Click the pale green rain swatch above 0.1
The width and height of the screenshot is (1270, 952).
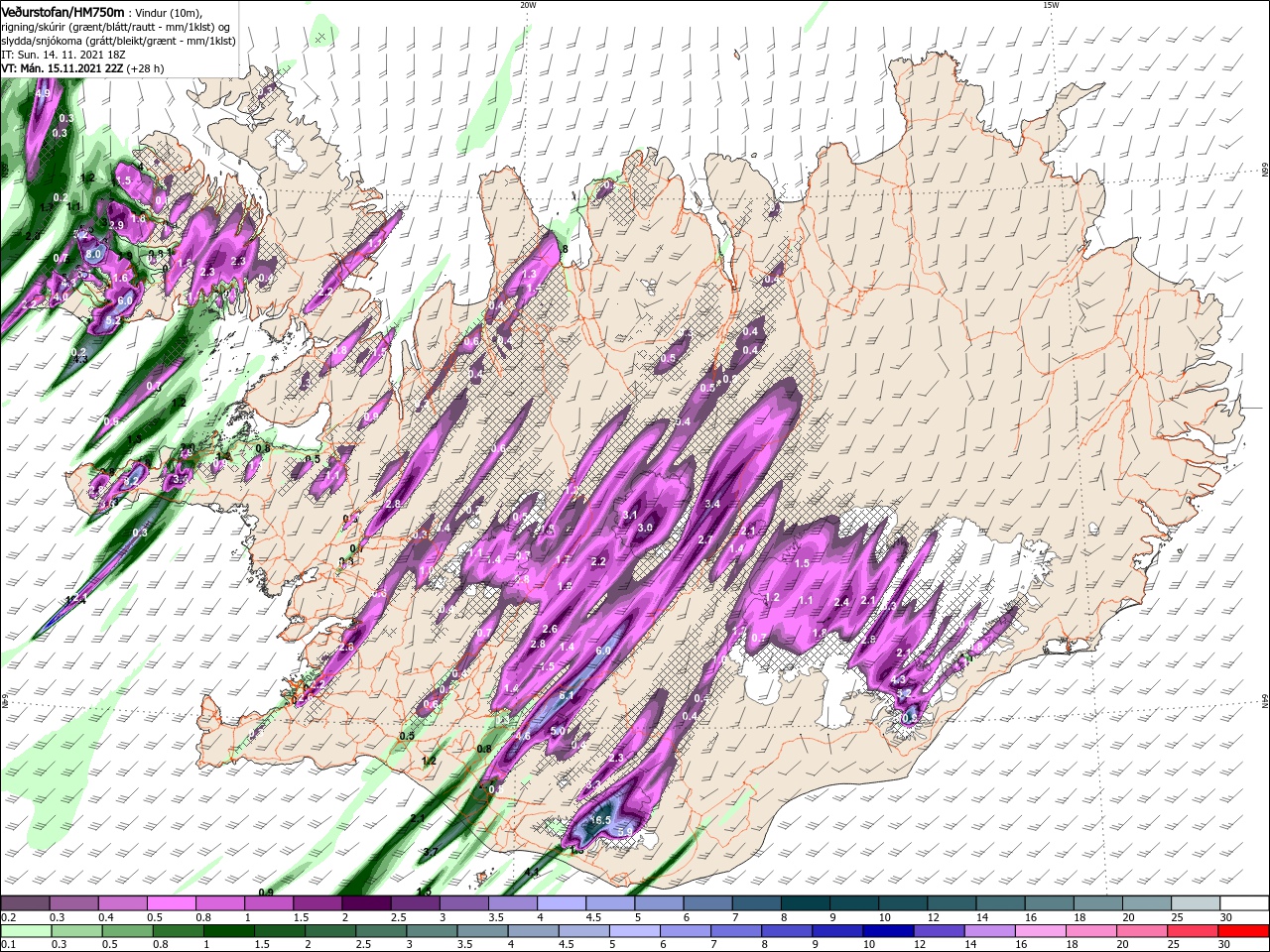pos(25,931)
